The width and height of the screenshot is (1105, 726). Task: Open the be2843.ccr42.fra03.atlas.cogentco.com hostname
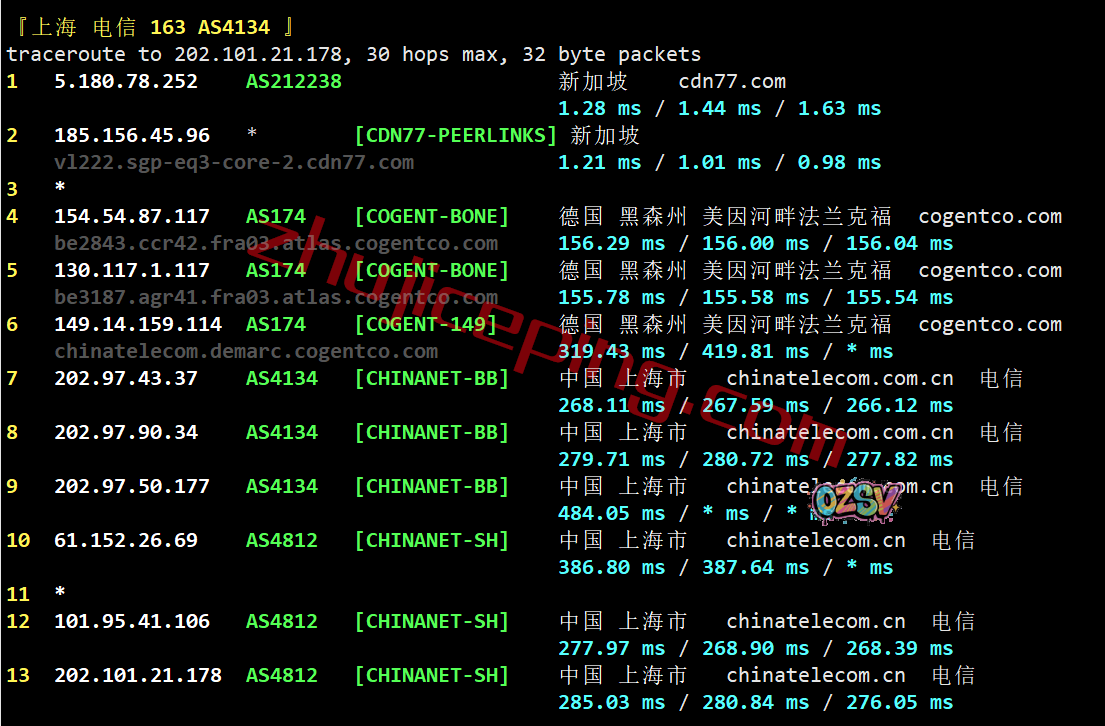[276, 243]
